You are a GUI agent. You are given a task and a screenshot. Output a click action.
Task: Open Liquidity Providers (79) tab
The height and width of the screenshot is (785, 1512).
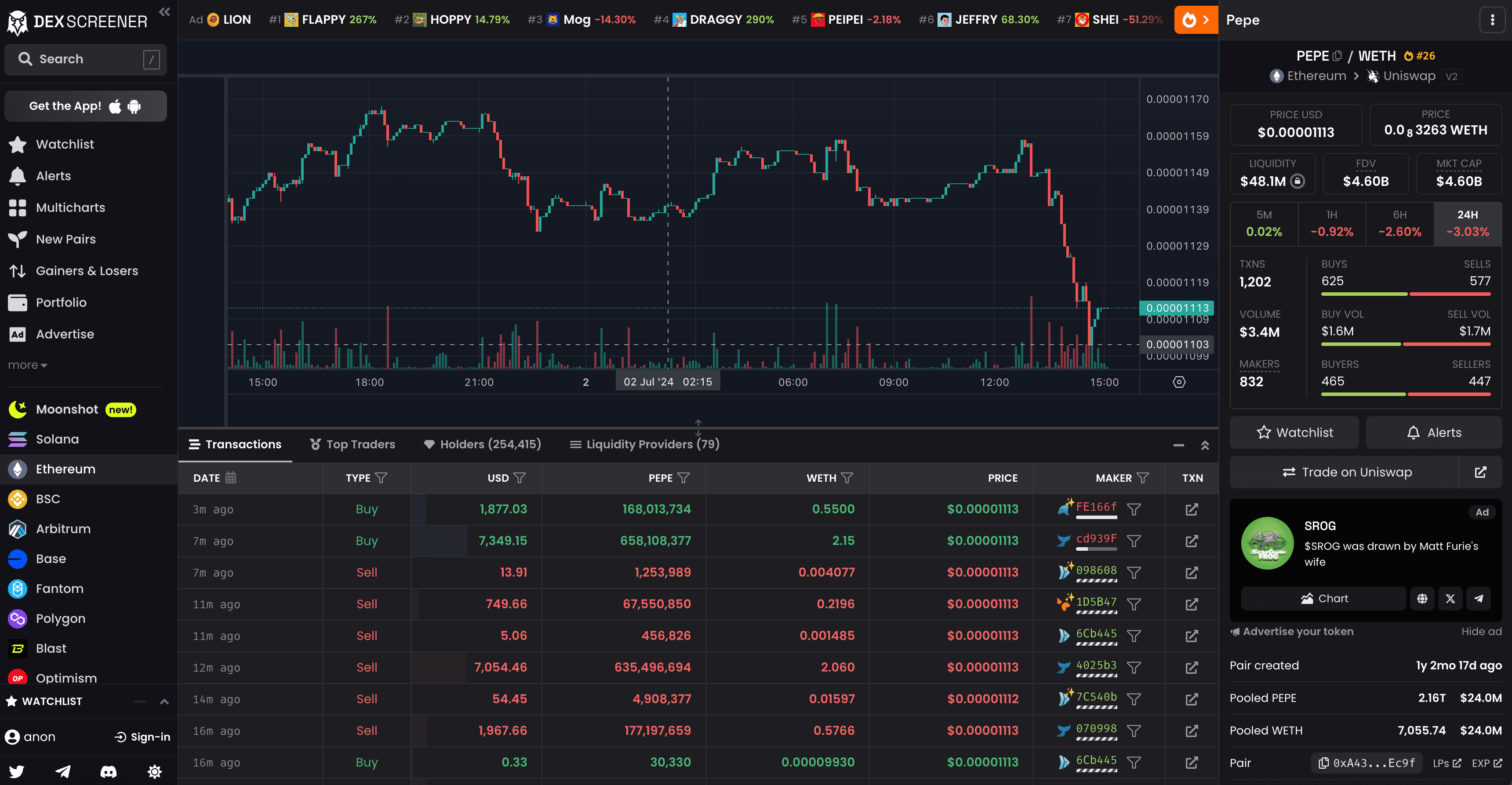coord(644,444)
